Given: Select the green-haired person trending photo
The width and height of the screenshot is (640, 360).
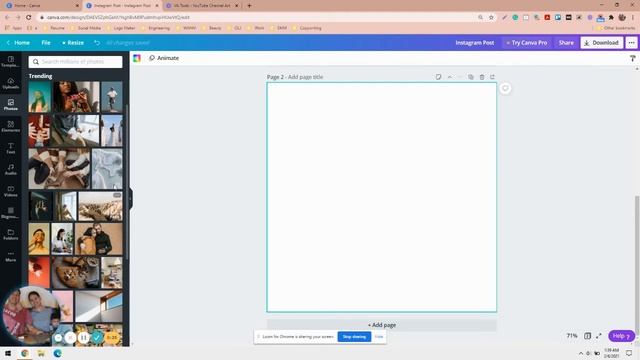Looking at the screenshot, I should coord(40,97).
